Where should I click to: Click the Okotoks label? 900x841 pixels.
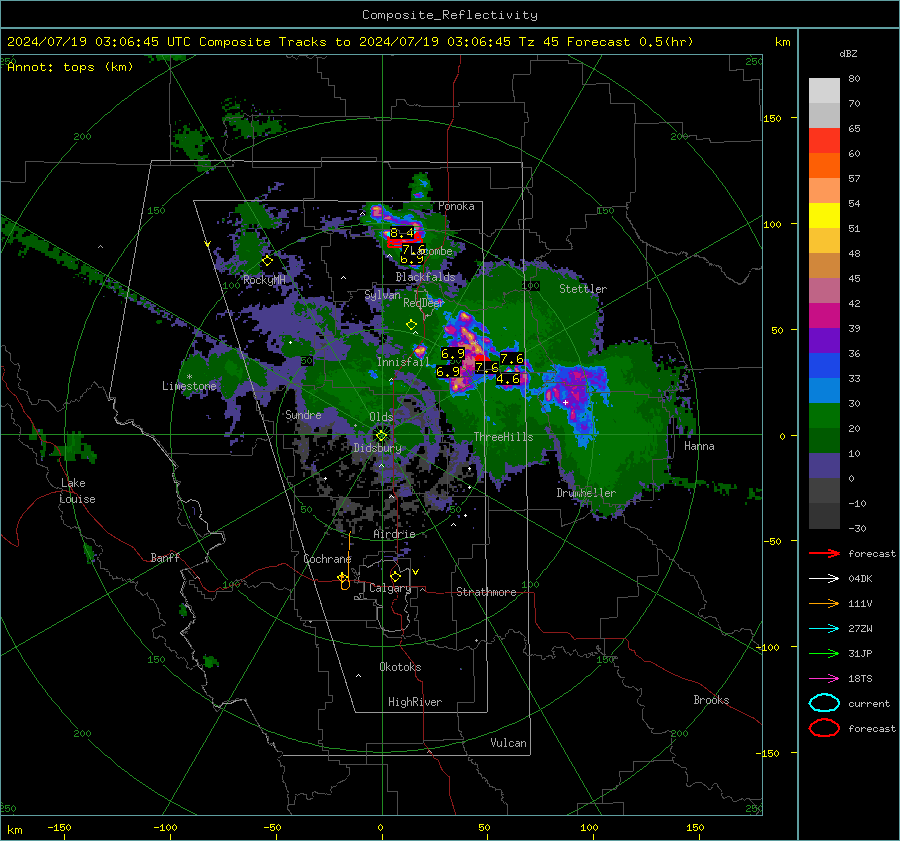point(400,667)
